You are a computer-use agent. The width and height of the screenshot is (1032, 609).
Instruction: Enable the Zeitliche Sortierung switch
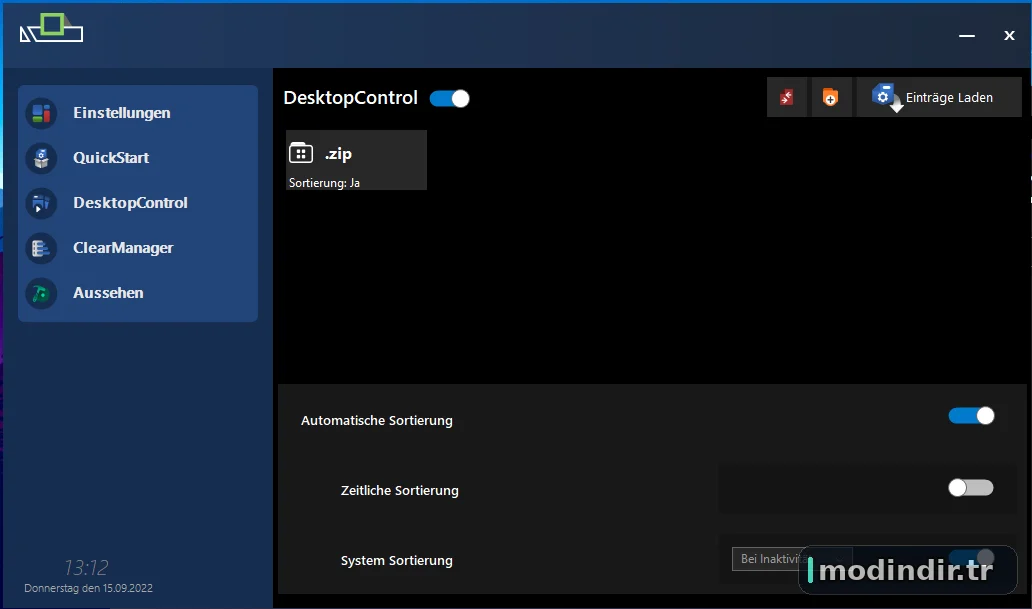click(x=971, y=488)
